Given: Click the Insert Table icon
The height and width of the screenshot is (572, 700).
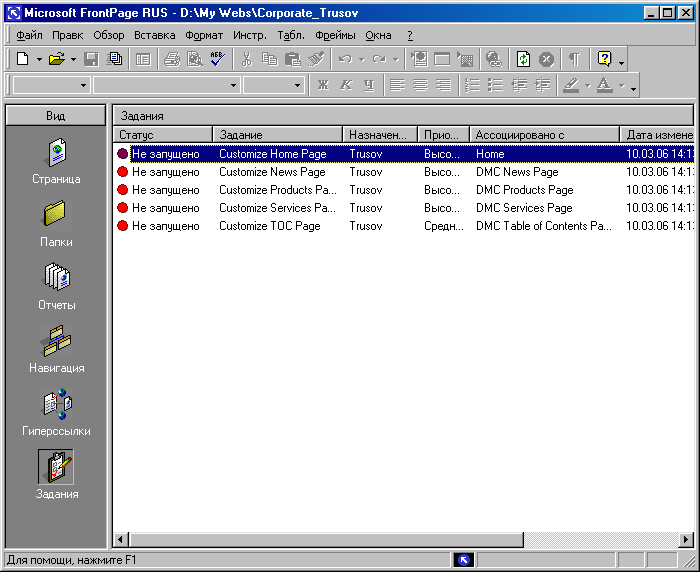Looking at the screenshot, I should point(442,59).
